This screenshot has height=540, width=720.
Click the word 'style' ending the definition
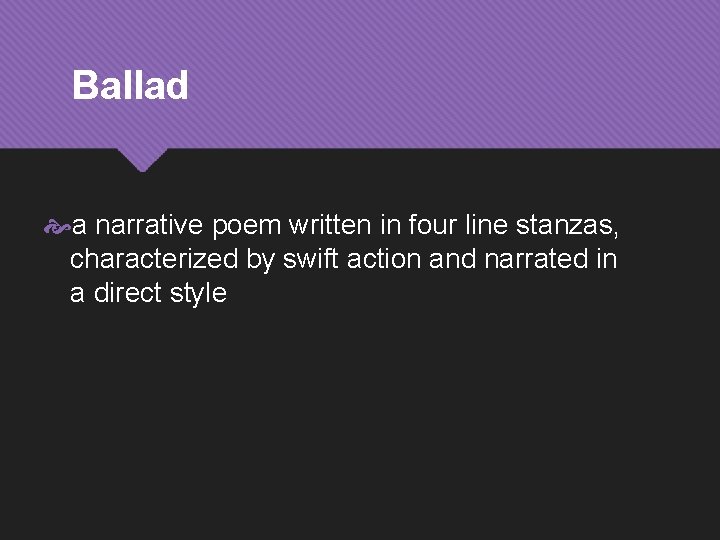[x=198, y=293]
